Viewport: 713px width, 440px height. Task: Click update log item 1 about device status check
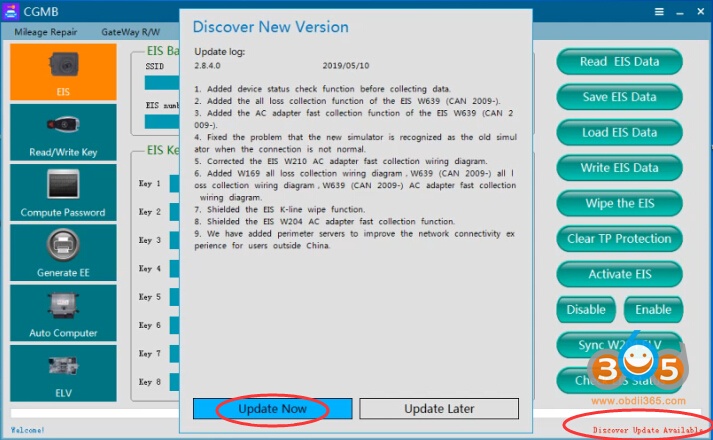[x=322, y=89]
